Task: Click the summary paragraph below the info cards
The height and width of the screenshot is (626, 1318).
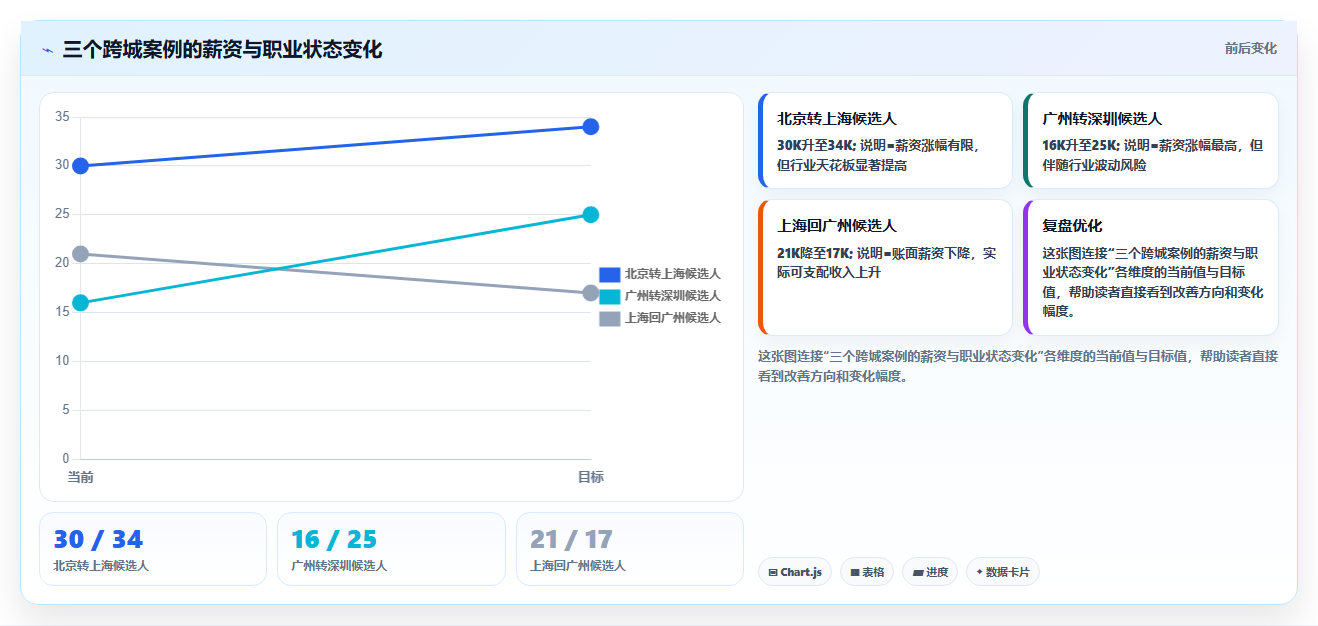Action: [1018, 366]
